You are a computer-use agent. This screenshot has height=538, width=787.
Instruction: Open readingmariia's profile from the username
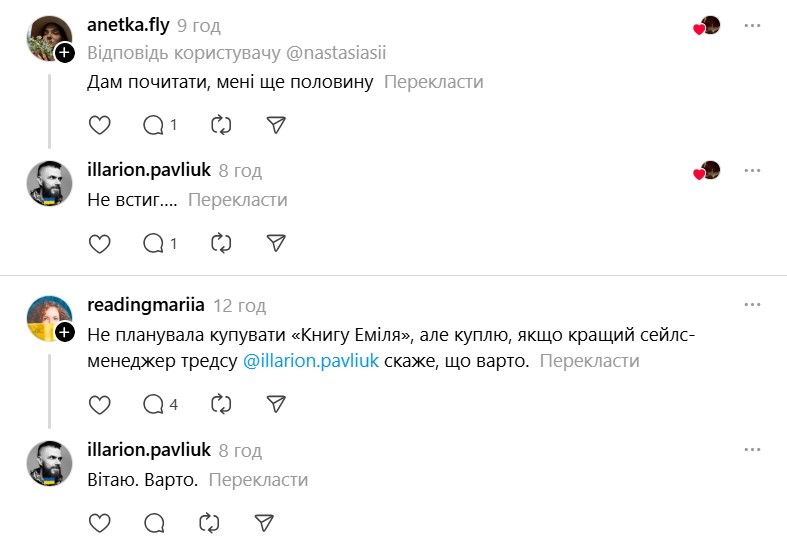pyautogui.click(x=145, y=305)
